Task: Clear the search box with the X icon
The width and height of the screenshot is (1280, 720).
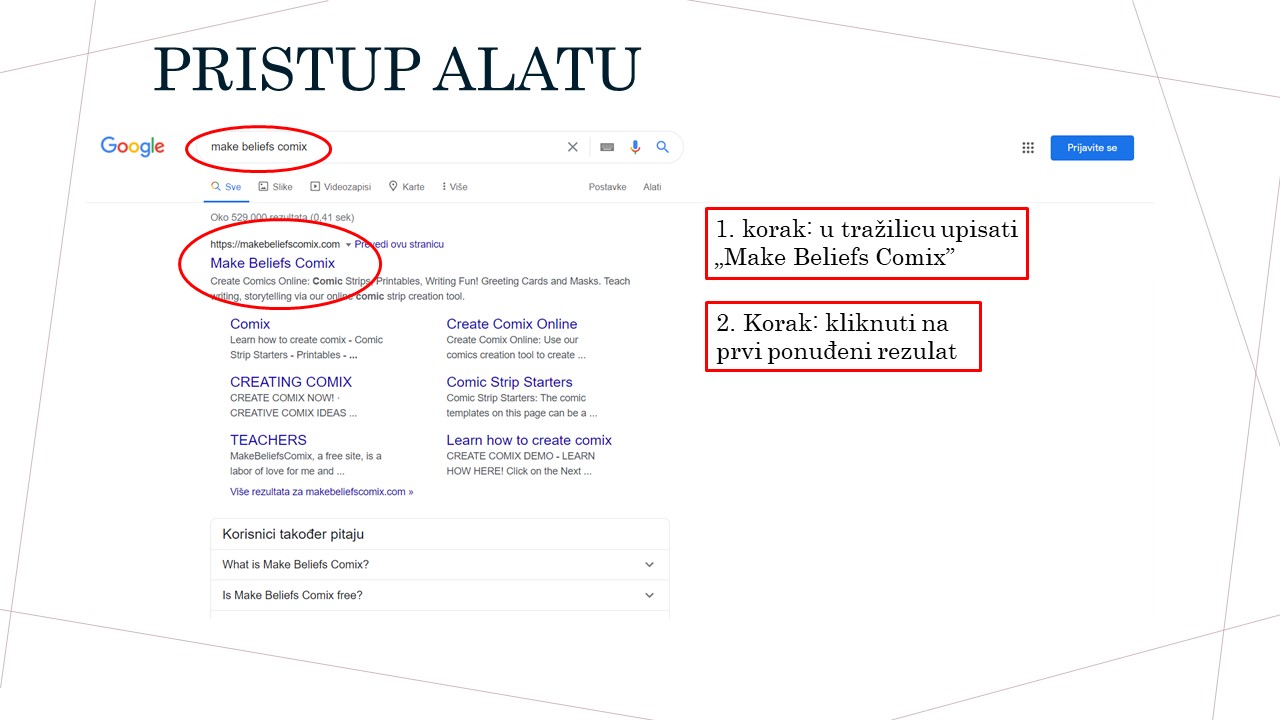Action: [573, 147]
